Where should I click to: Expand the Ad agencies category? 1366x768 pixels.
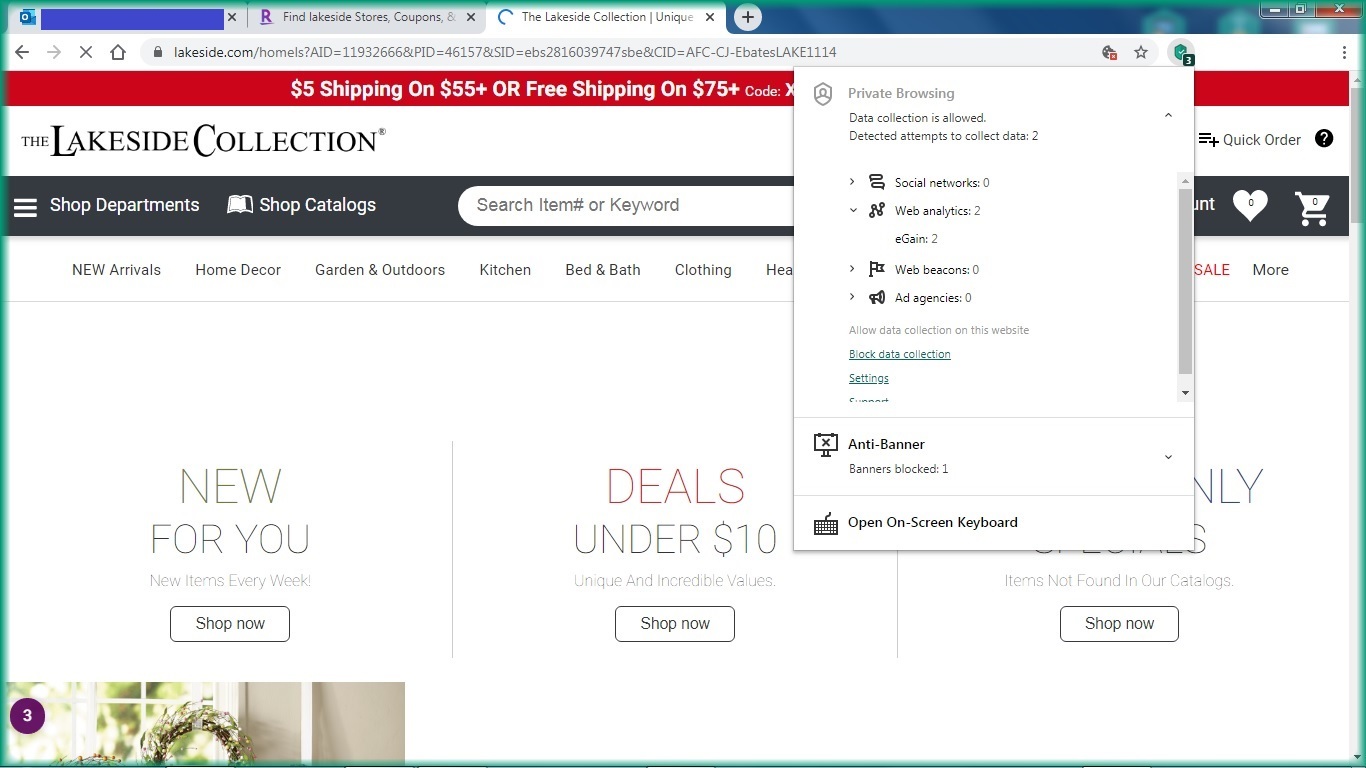click(x=852, y=297)
